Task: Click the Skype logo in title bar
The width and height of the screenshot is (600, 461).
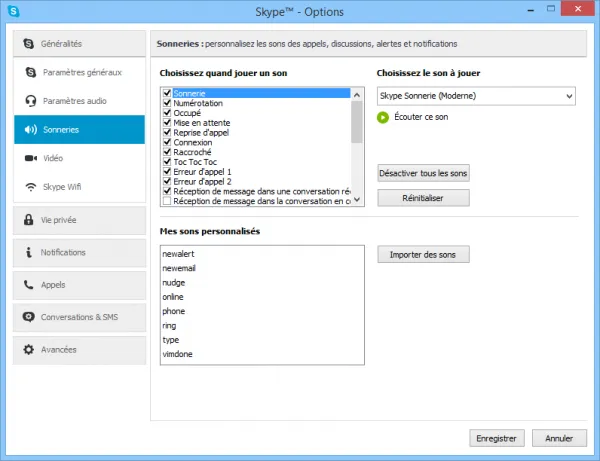Action: pyautogui.click(x=14, y=11)
